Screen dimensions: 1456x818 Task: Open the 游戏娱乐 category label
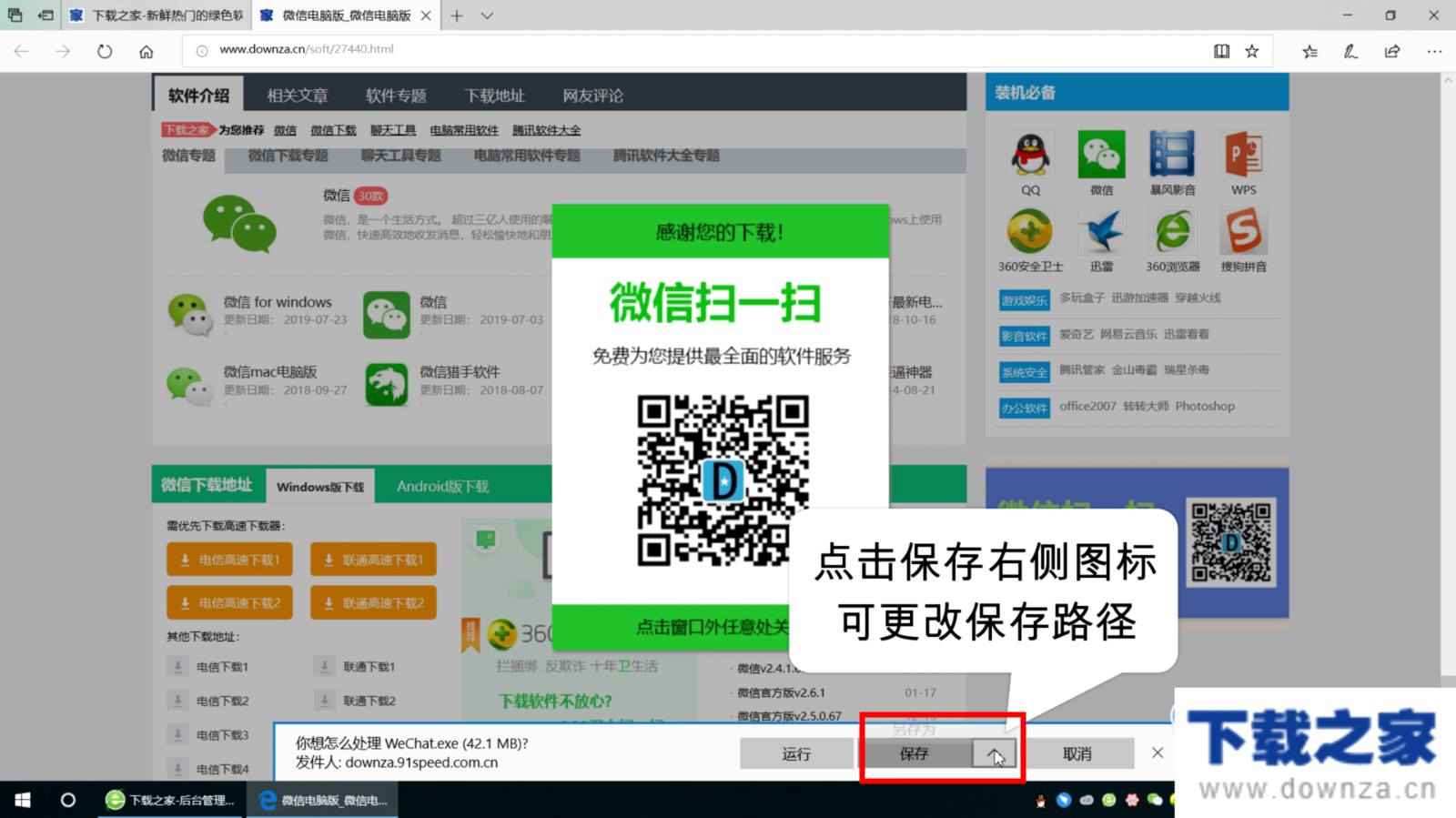pos(1025,299)
